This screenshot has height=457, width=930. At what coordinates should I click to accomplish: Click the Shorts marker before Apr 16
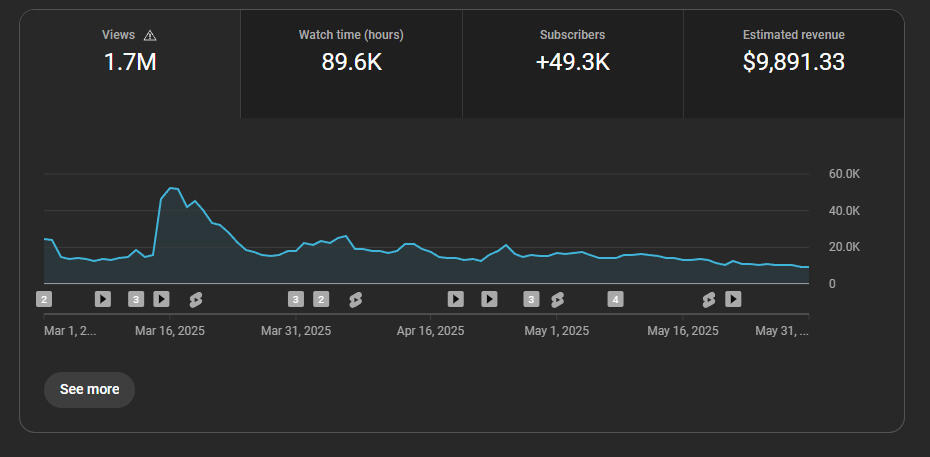click(x=355, y=299)
